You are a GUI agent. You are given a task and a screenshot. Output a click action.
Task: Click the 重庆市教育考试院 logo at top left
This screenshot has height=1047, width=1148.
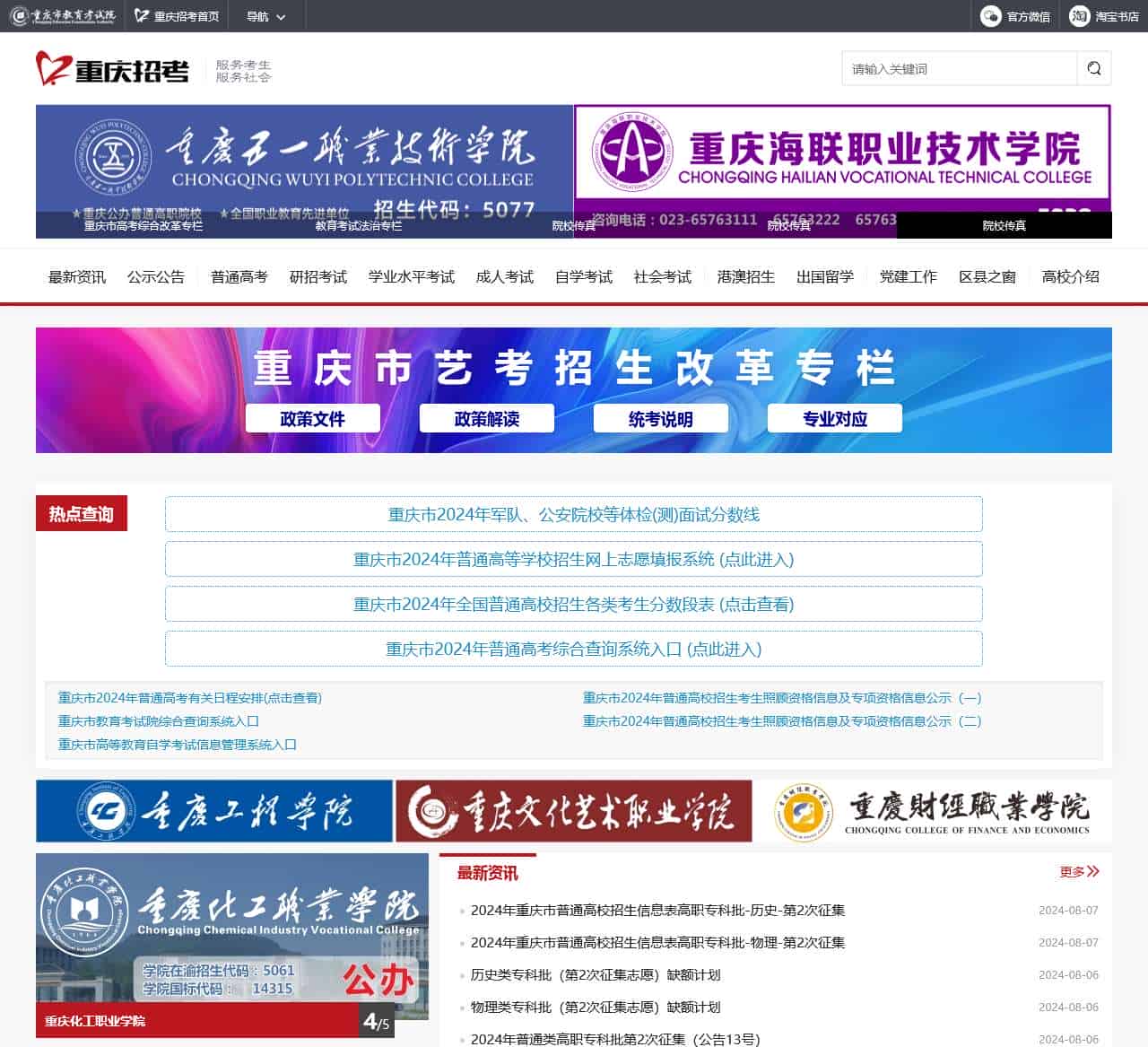[63, 16]
